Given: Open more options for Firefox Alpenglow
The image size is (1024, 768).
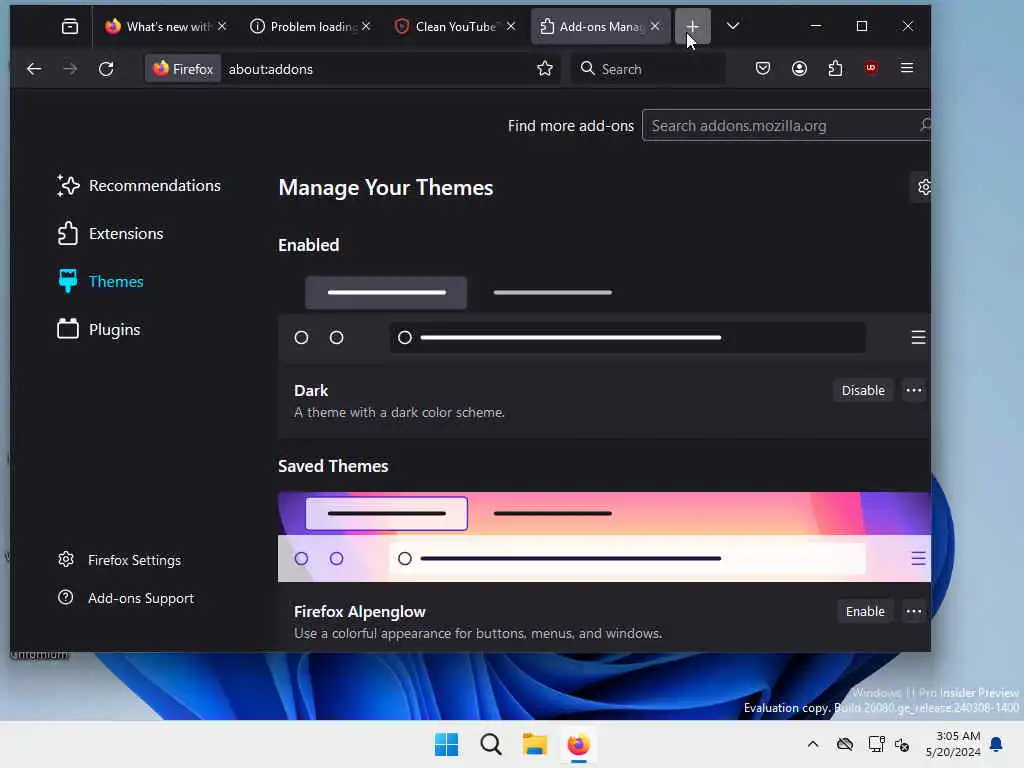Looking at the screenshot, I should tap(914, 611).
